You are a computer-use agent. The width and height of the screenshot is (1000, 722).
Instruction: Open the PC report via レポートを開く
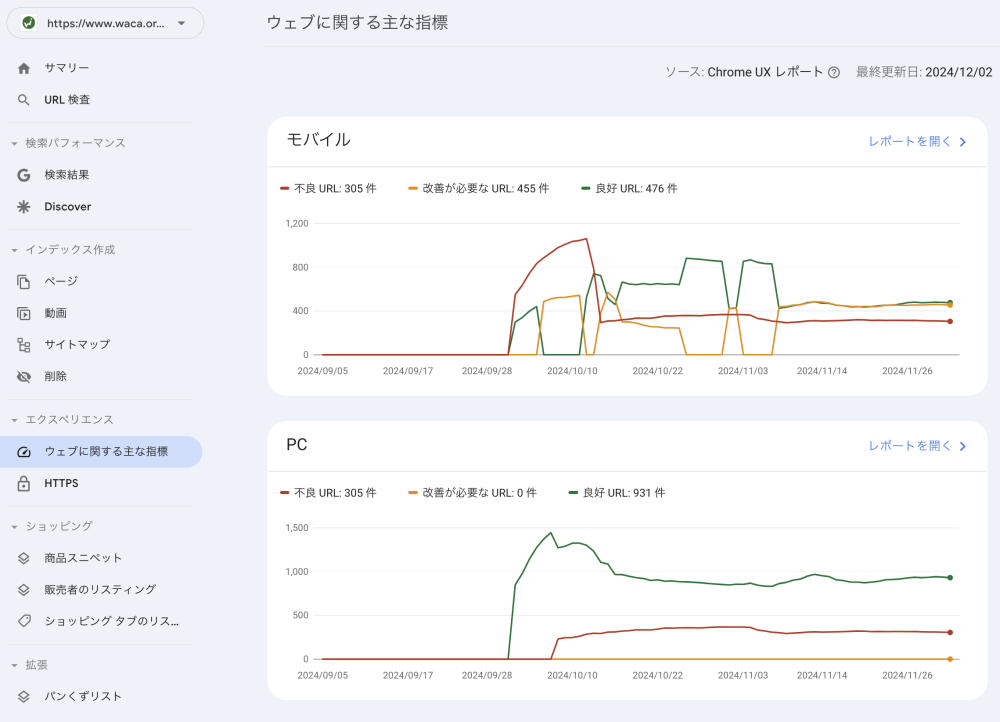(917, 446)
